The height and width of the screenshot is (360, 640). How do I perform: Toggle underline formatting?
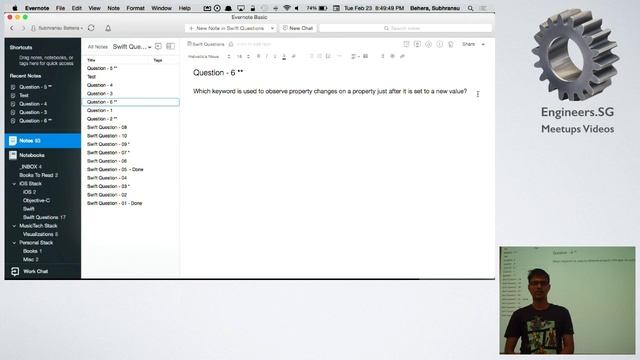pos(275,56)
